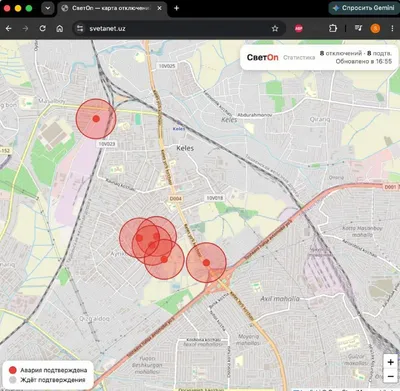
Task: Click the gray Ждёт подтверждения legend dot
Action: (x=13, y=380)
